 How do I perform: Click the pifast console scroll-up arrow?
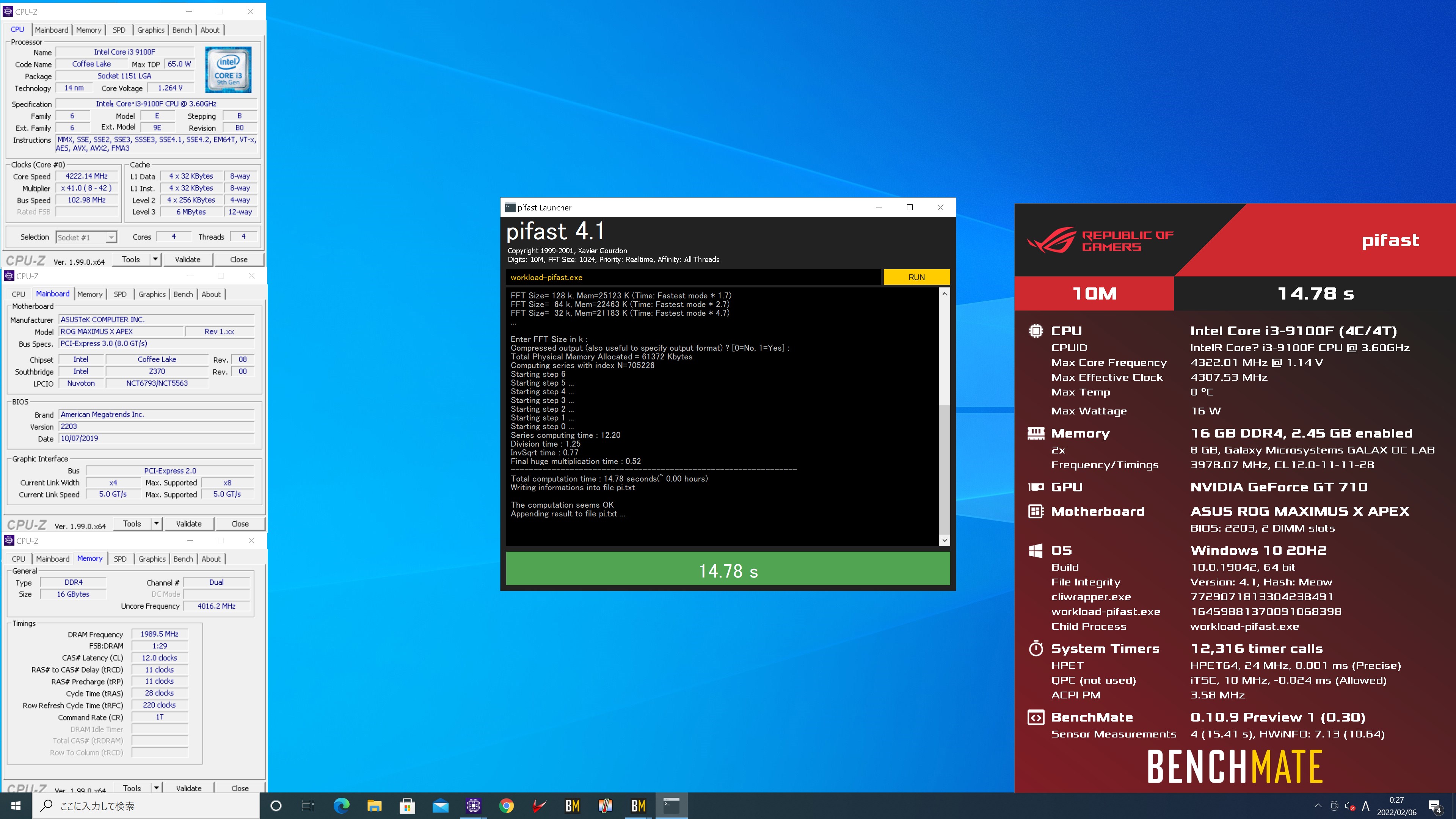tap(944, 293)
